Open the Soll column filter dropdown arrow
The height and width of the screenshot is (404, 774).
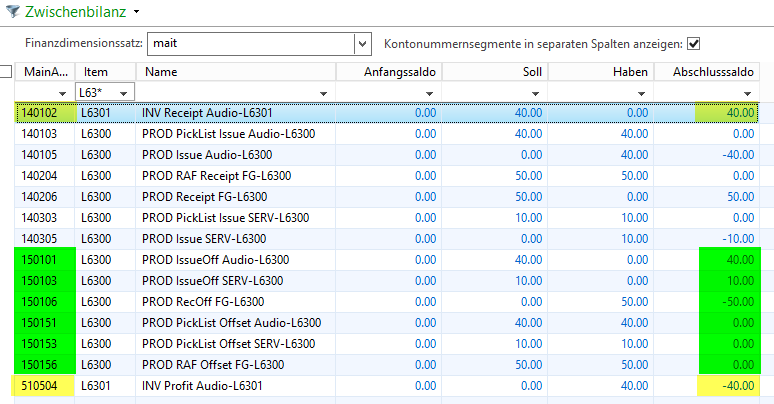tap(535, 93)
